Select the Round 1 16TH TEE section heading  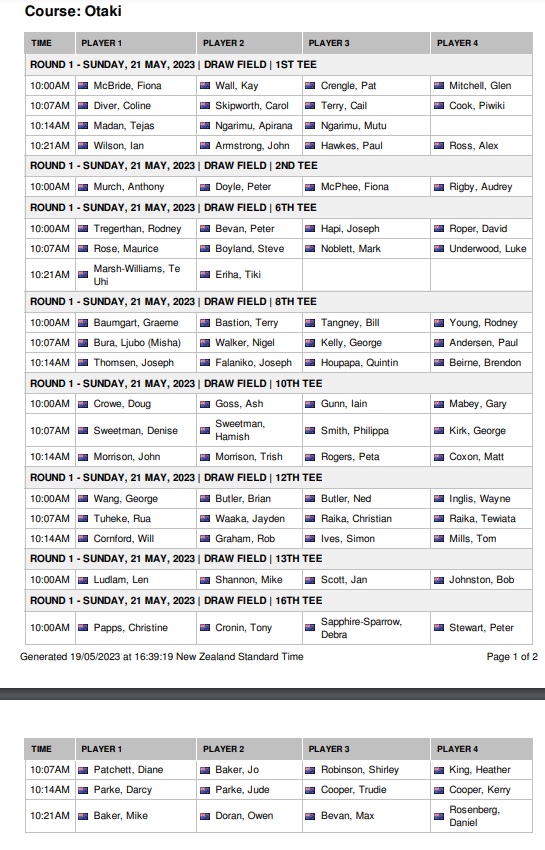[279, 601]
